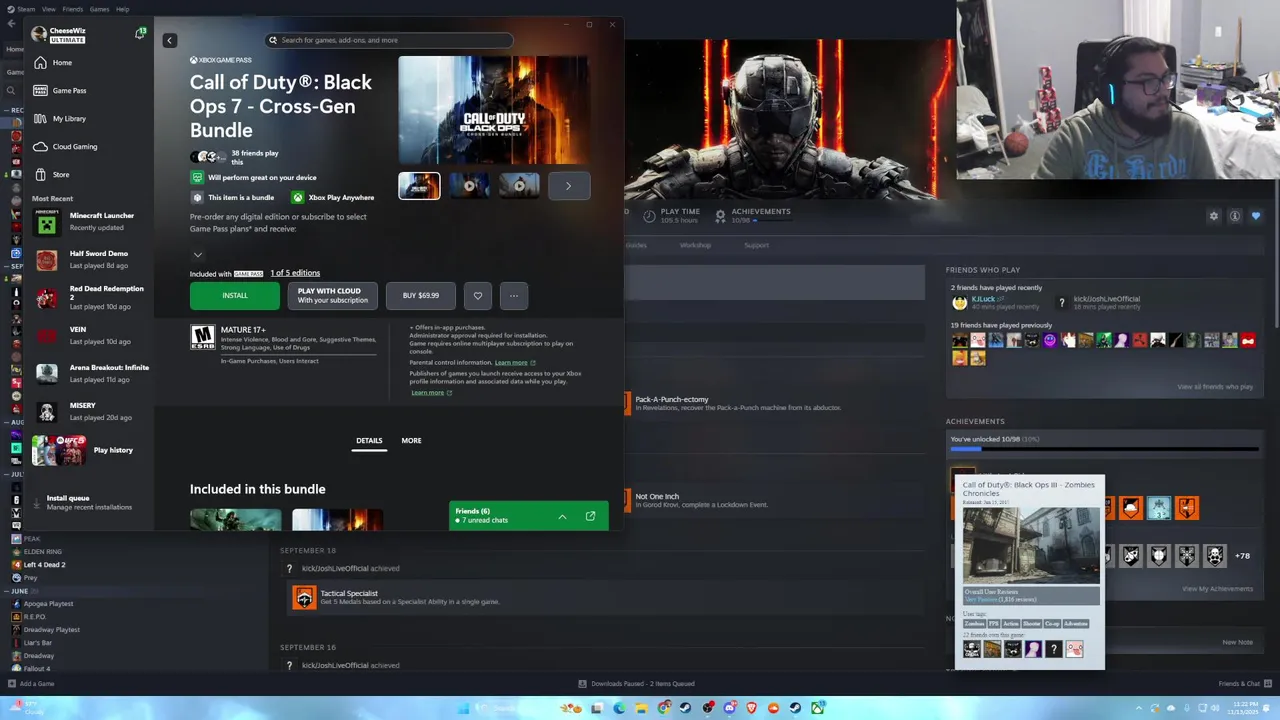Click the Xbox search field
Viewport: 1280px width, 720px height.
click(x=390, y=40)
